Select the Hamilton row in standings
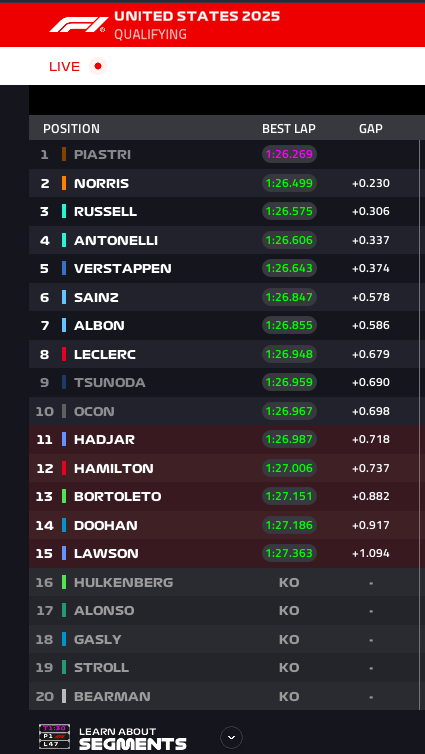The height and width of the screenshot is (754, 425). 224,468
